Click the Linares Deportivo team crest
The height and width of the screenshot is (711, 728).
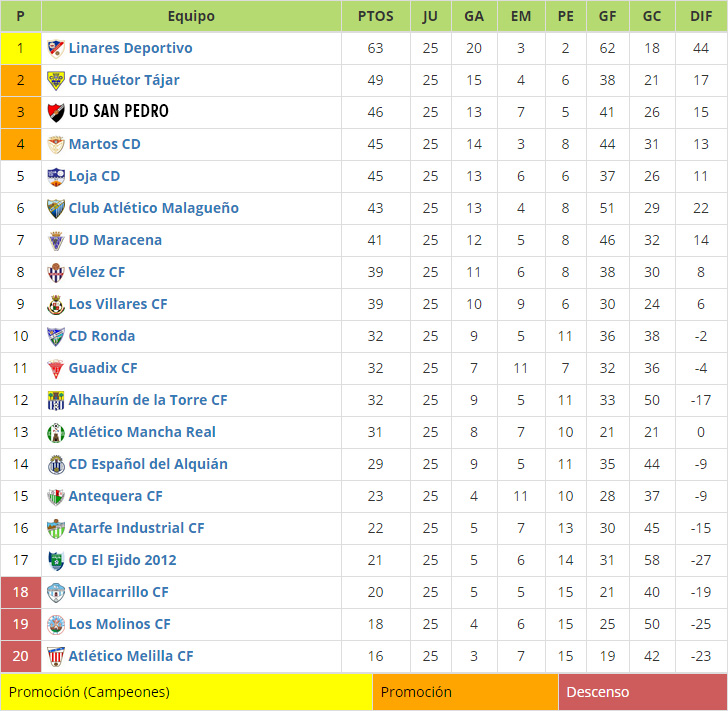tap(56, 49)
